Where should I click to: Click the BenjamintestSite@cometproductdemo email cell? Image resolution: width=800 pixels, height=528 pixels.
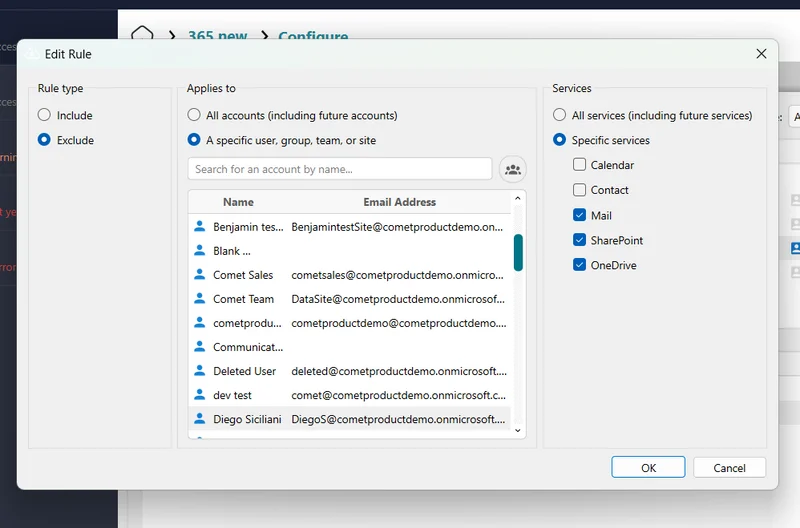pos(397,227)
